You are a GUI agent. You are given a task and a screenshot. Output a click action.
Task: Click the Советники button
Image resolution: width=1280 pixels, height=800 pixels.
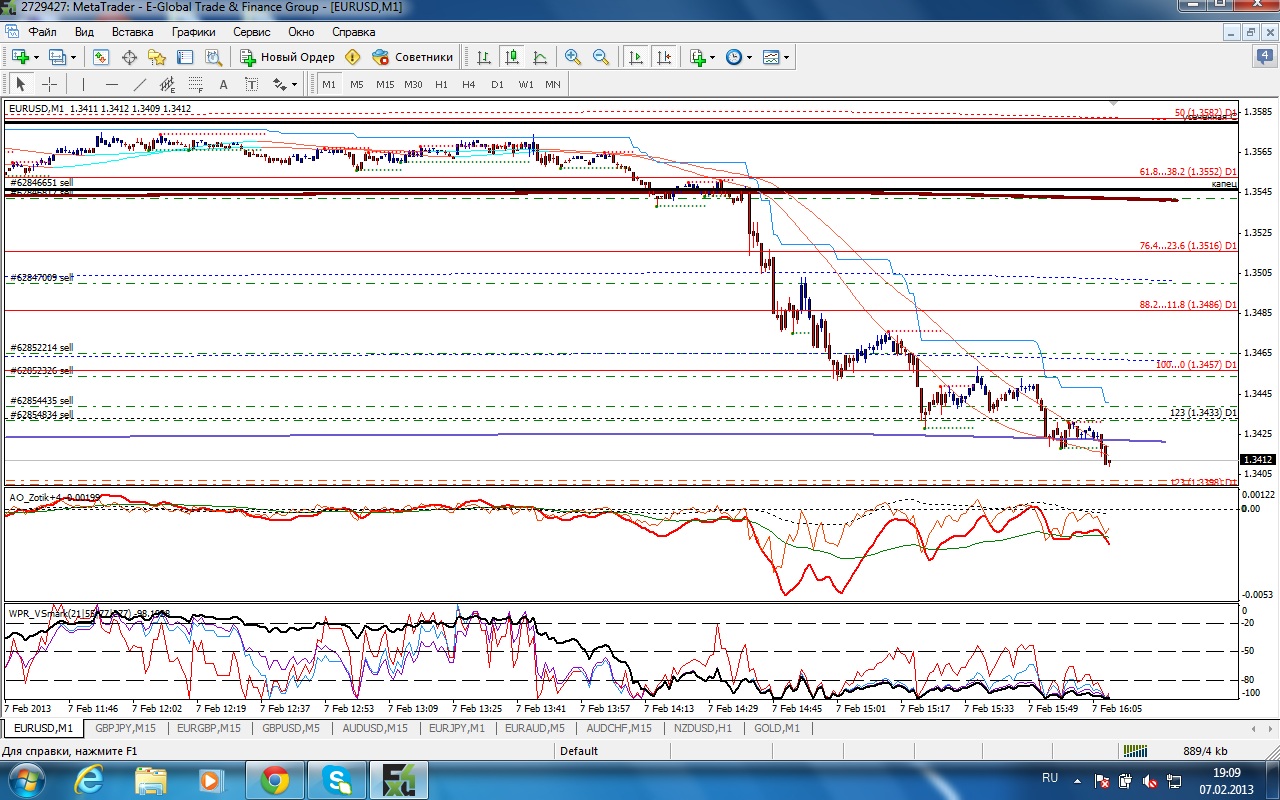tap(413, 57)
